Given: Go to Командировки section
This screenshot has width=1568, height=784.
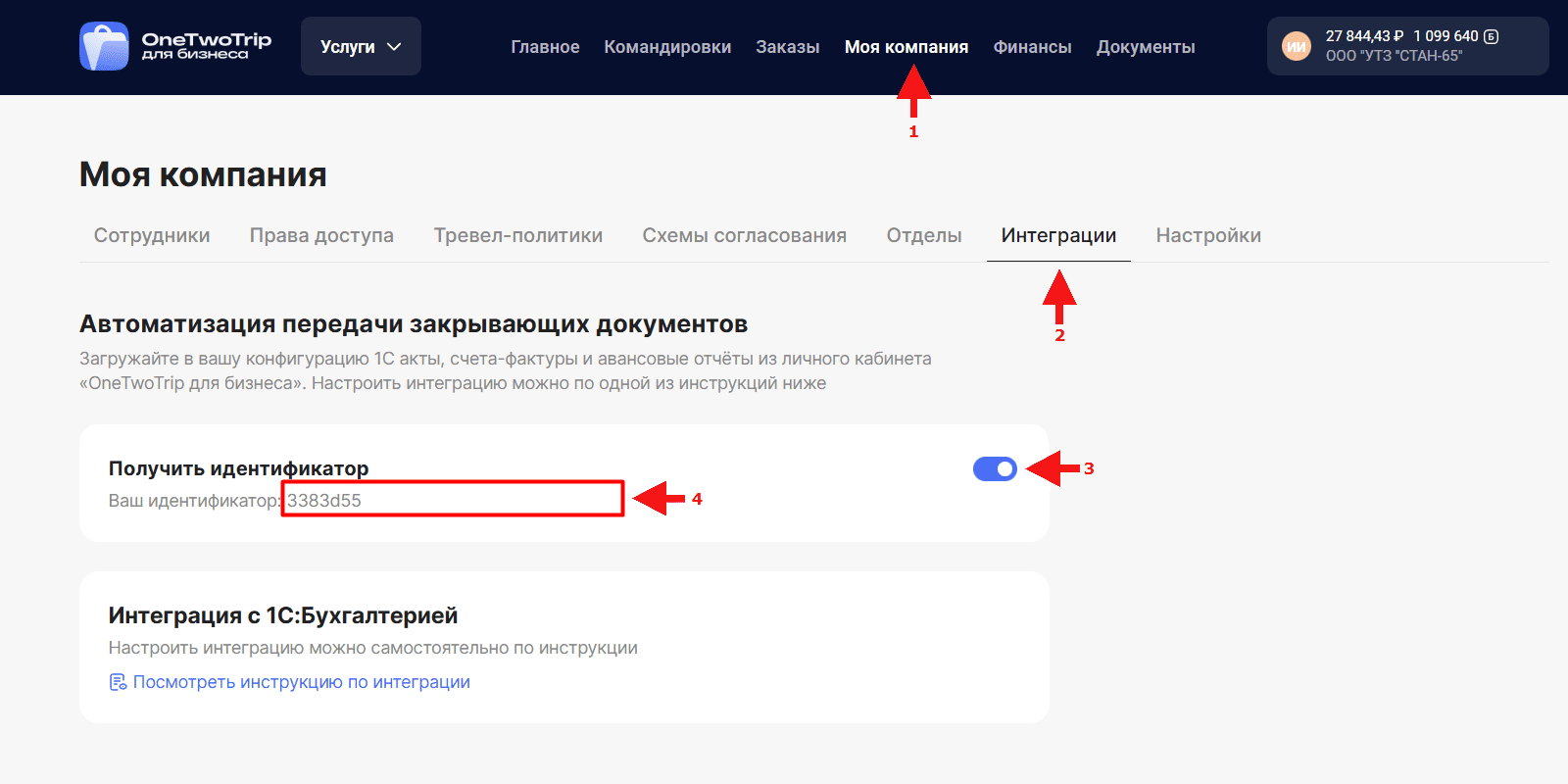Looking at the screenshot, I should click(x=667, y=47).
